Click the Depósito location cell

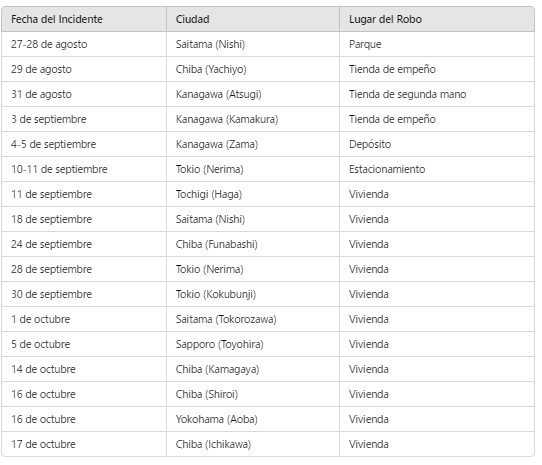437,144
